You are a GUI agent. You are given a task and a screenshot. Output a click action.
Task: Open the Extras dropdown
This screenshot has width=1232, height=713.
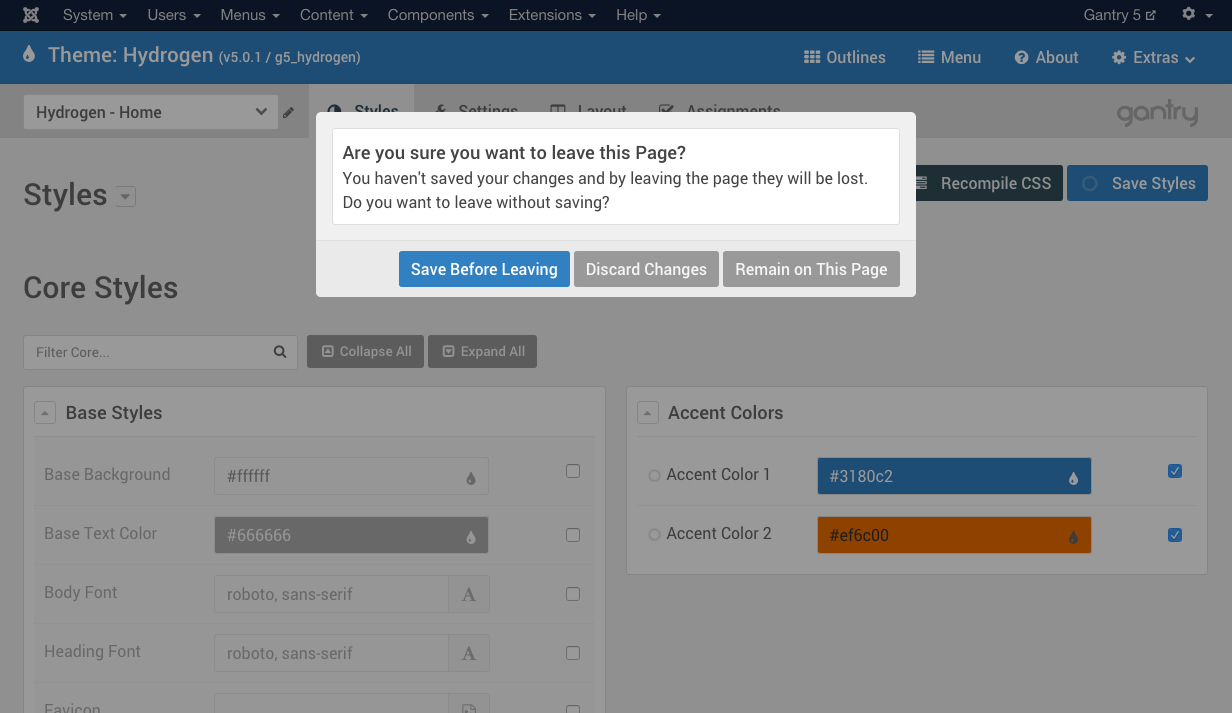pos(1154,58)
